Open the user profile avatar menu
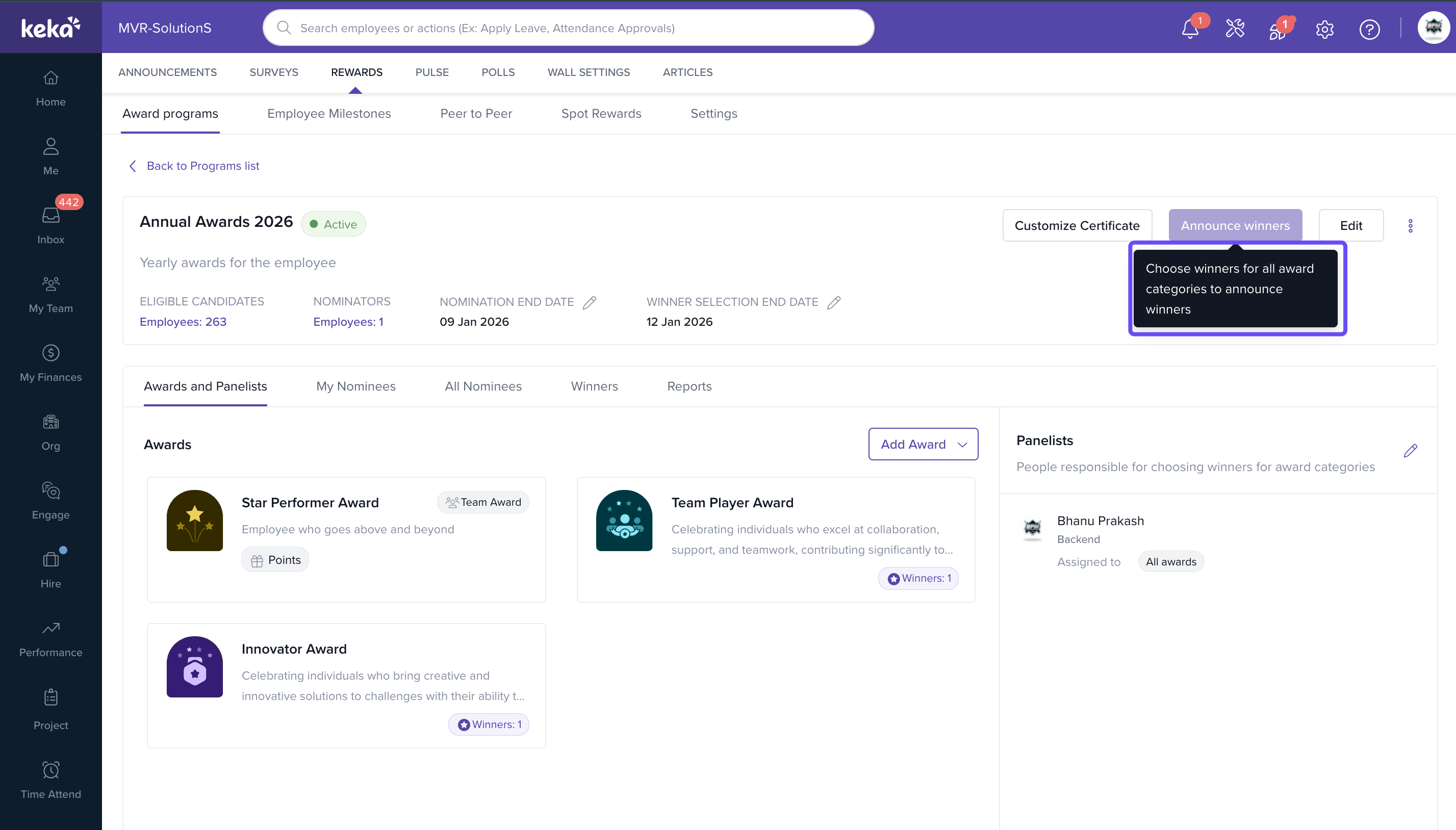 point(1433,28)
